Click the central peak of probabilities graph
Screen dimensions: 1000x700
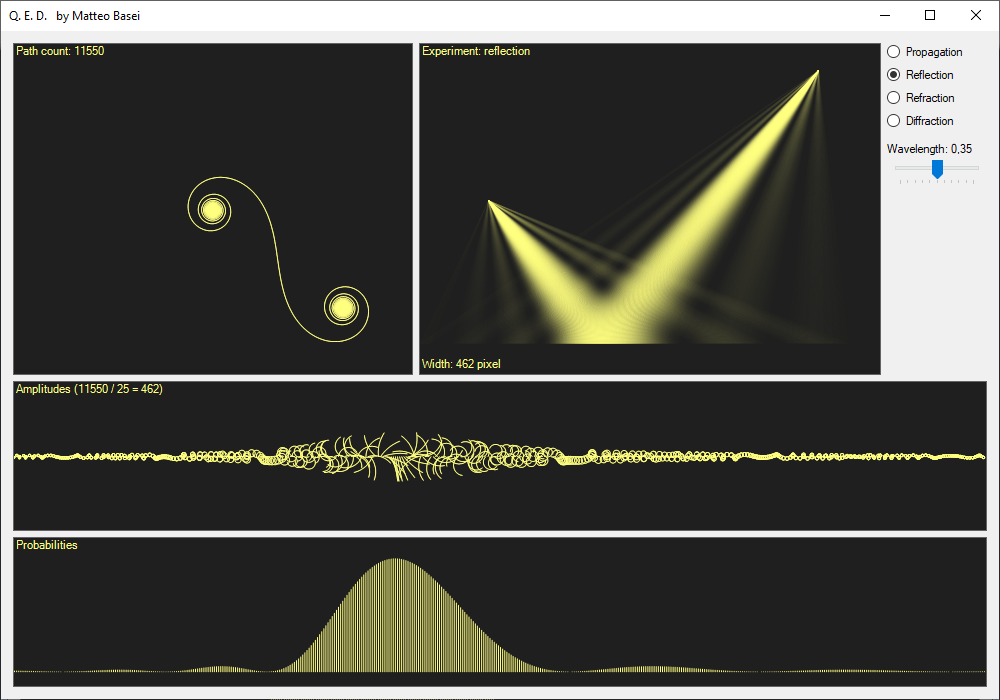pos(395,560)
